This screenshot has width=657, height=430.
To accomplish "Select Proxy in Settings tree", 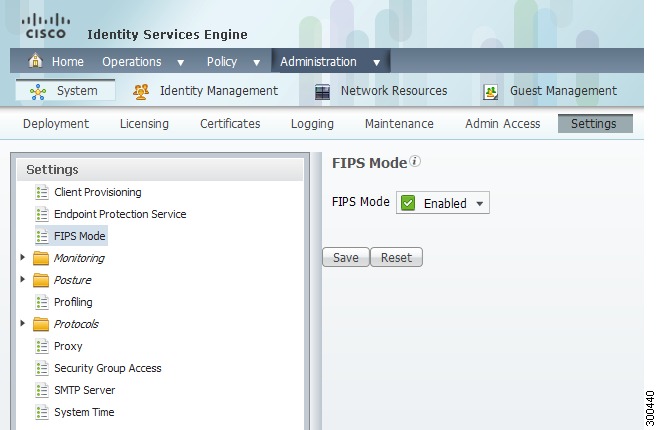I will 68,346.
